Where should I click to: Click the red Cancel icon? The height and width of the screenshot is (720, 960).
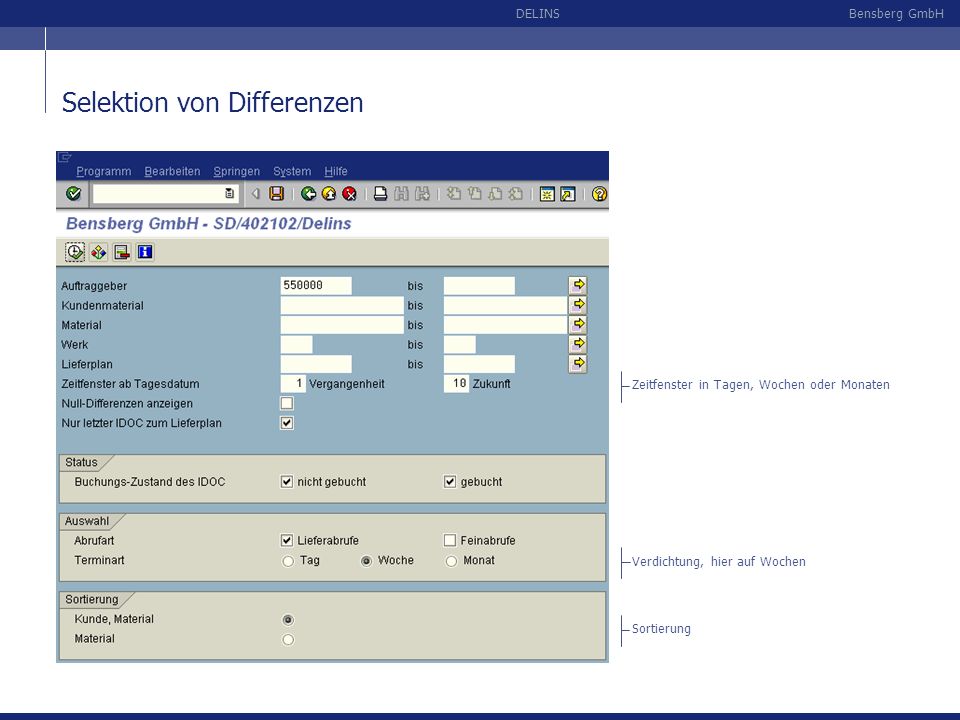(350, 194)
